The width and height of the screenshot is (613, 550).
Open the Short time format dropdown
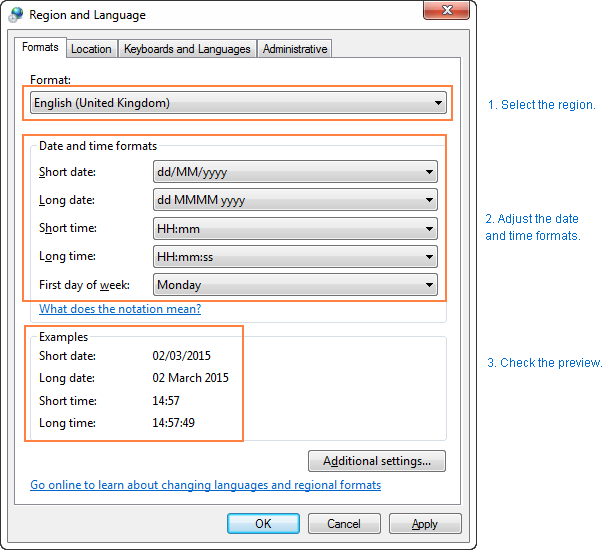pyautogui.click(x=296, y=229)
